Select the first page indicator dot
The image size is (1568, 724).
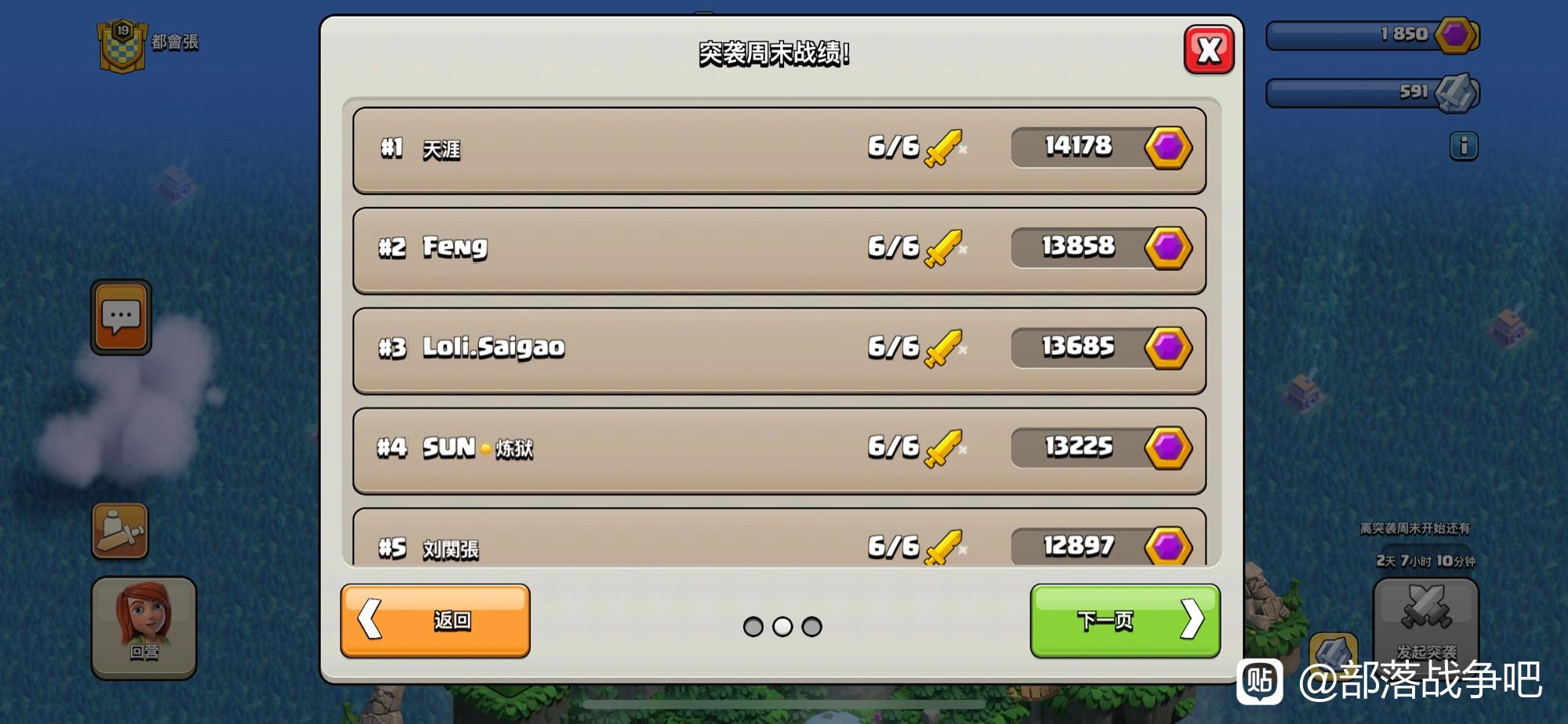coord(753,627)
